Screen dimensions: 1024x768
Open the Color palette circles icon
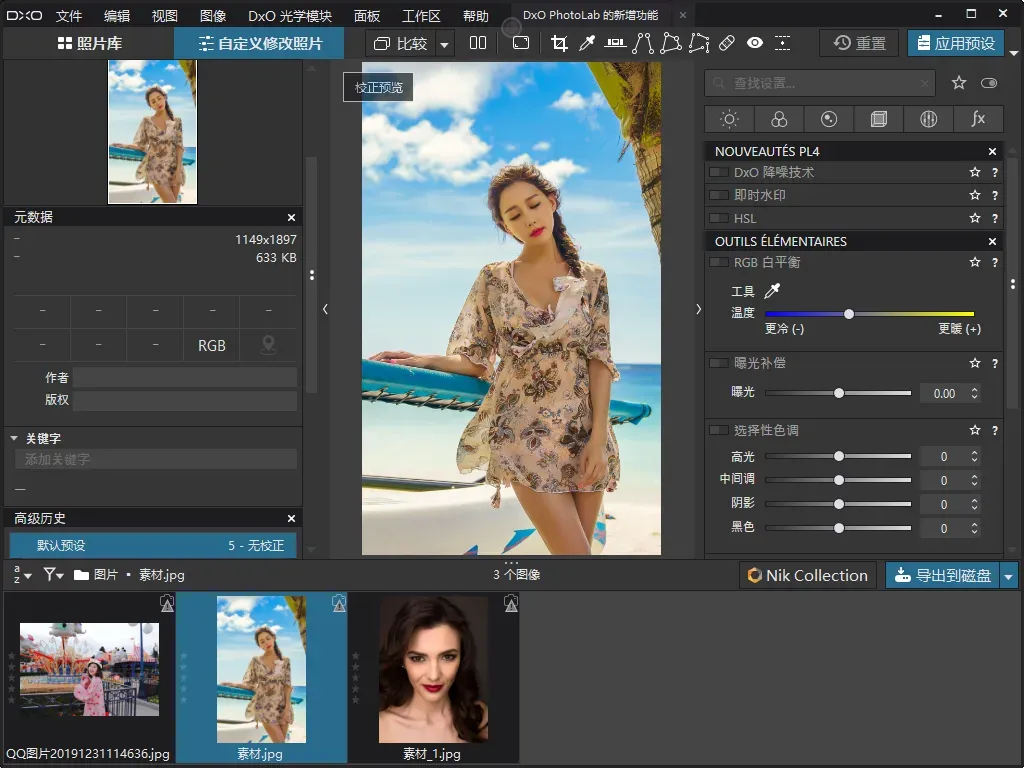pyautogui.click(x=779, y=119)
